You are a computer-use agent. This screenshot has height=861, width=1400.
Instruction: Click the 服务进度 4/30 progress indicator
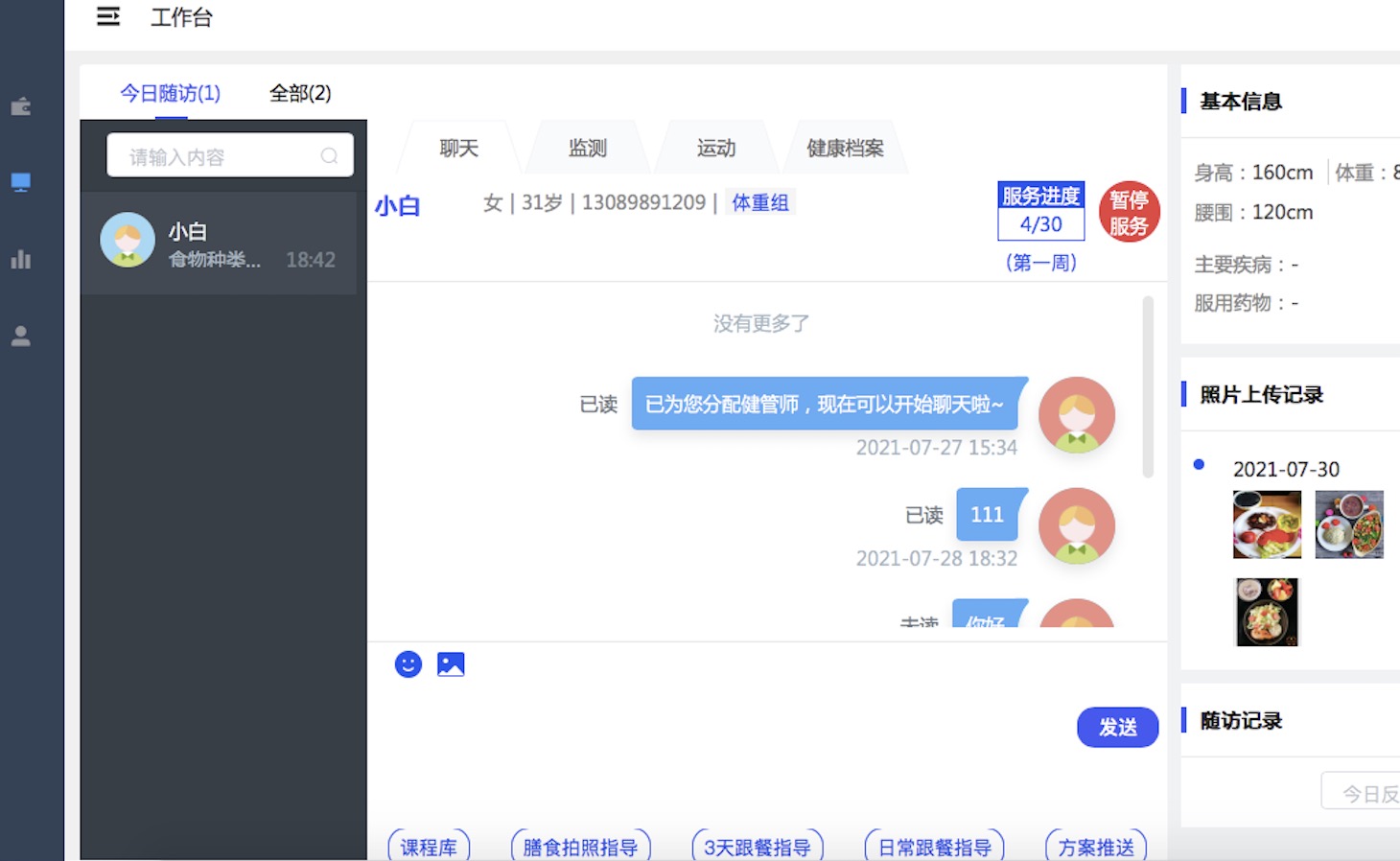click(x=1041, y=211)
